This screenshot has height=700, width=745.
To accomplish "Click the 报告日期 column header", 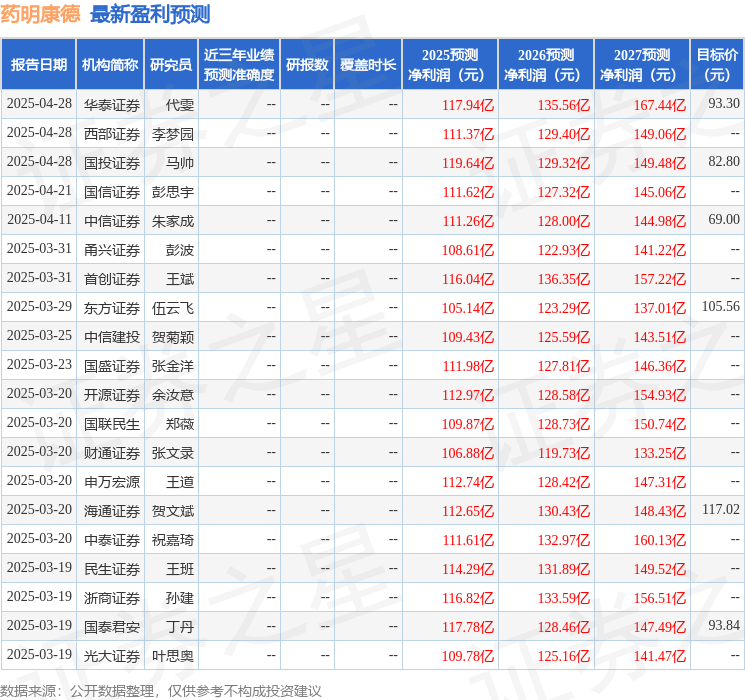I will pos(38,65).
